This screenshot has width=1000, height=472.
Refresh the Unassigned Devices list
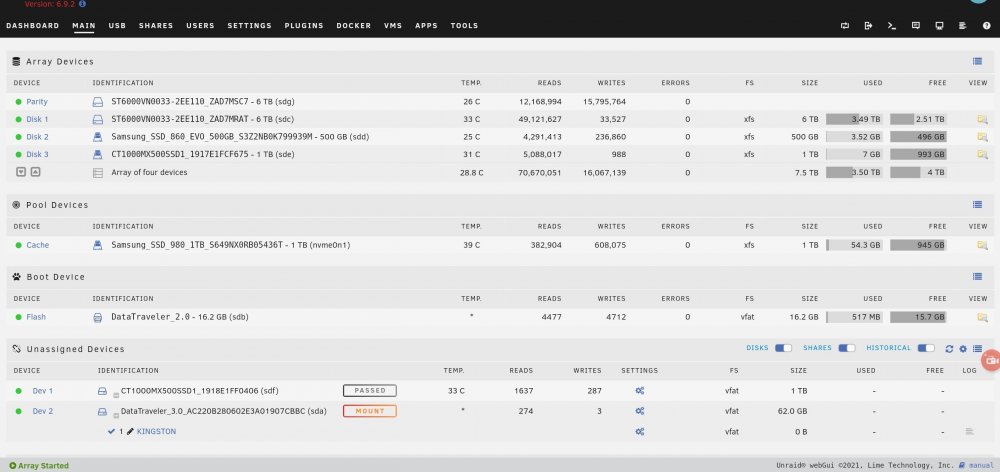949,349
